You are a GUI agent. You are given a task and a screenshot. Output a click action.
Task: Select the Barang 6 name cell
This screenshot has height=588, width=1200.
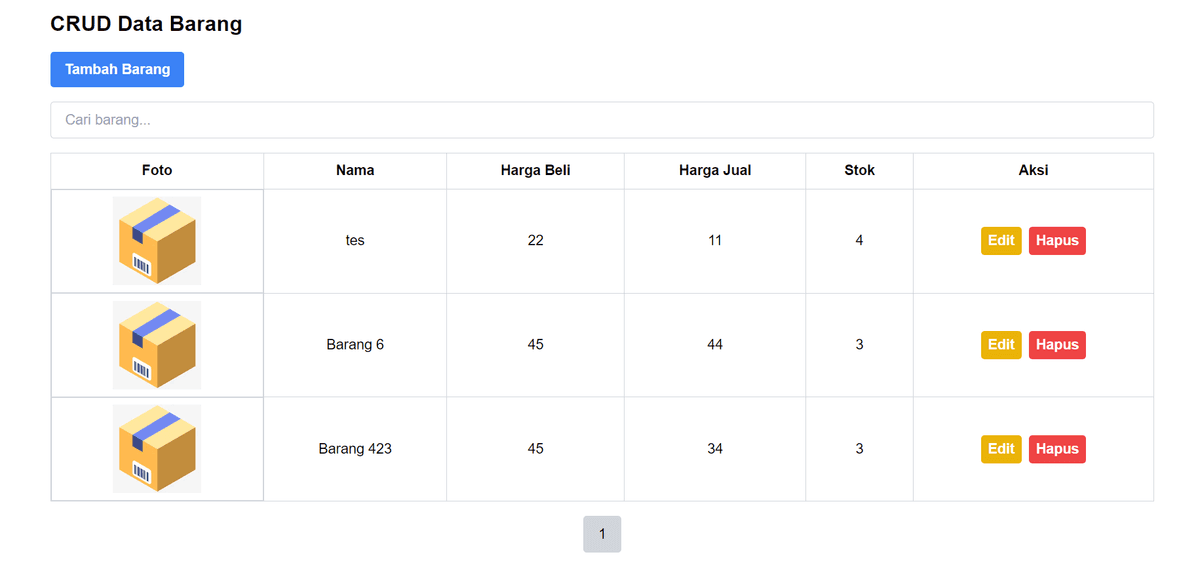(x=355, y=345)
